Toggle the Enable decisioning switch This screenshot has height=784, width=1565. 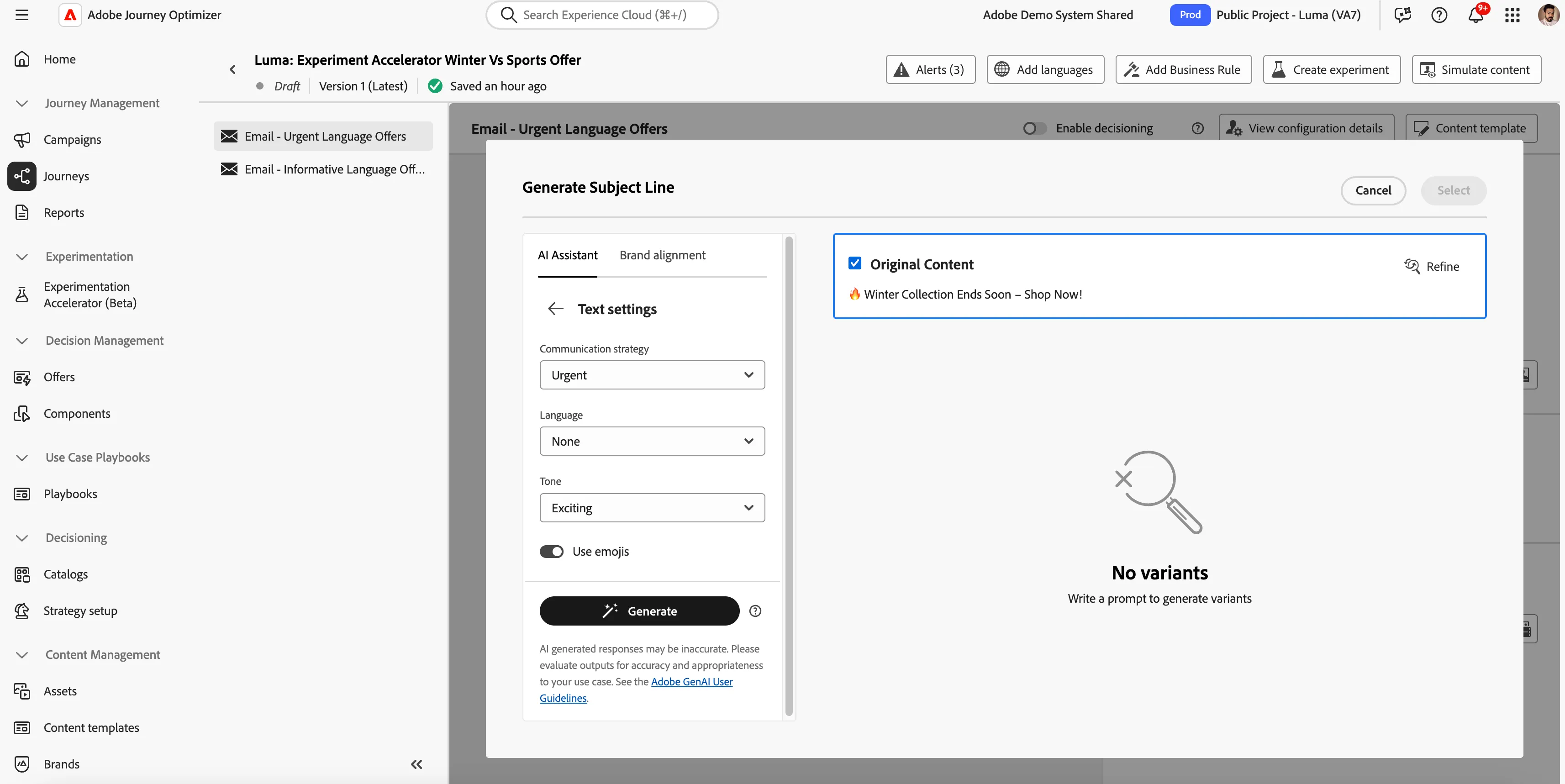[x=1035, y=128]
